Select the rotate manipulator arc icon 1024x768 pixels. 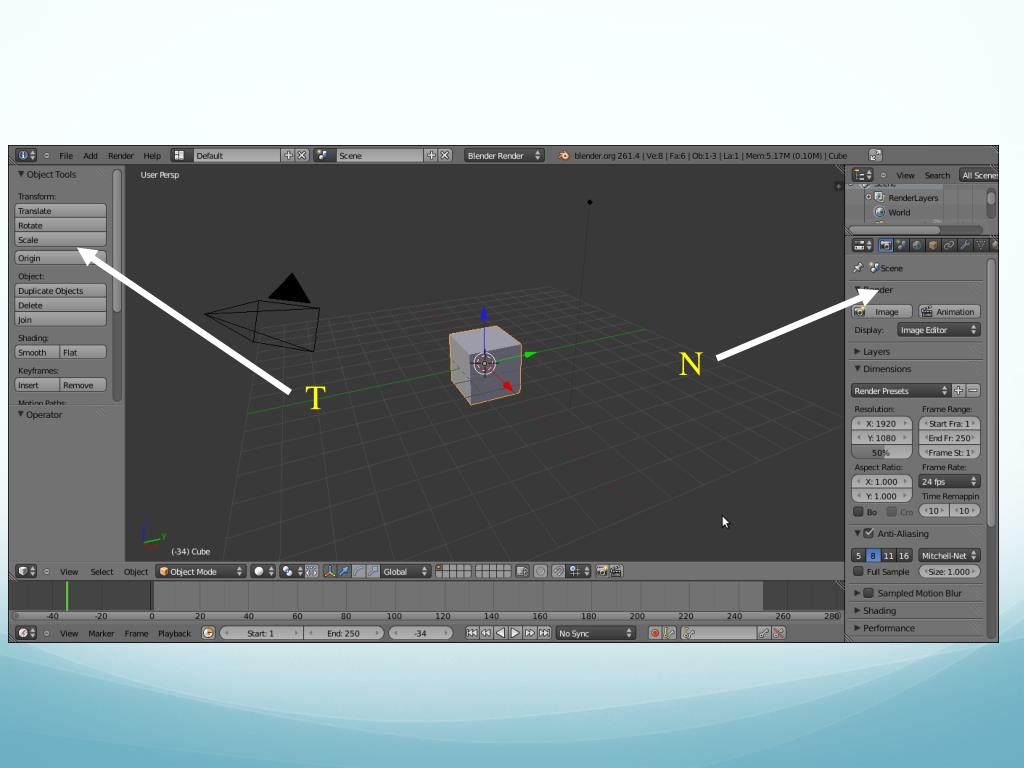tap(359, 571)
